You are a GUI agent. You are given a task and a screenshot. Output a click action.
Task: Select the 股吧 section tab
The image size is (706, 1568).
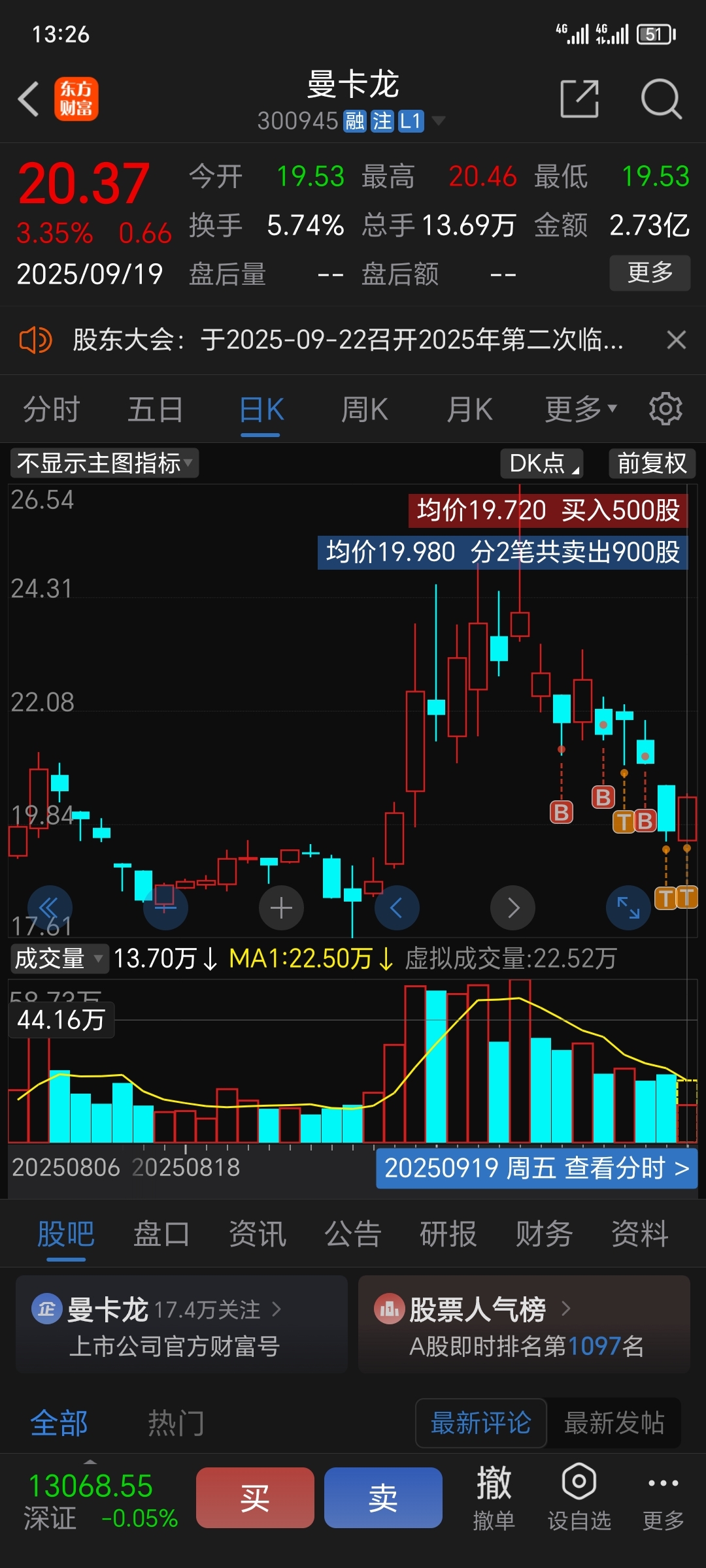66,1234
